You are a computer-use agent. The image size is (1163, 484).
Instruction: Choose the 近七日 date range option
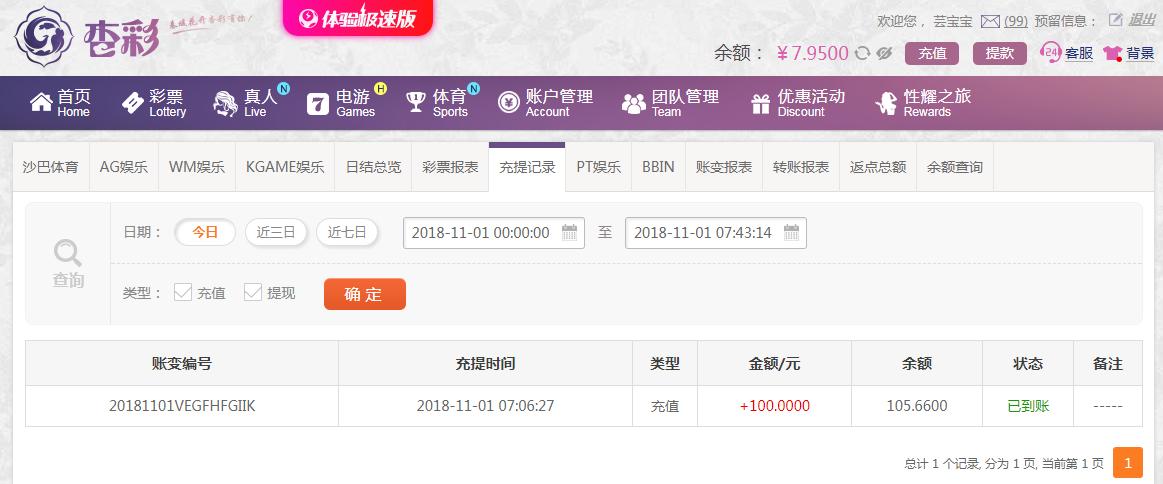pos(347,233)
